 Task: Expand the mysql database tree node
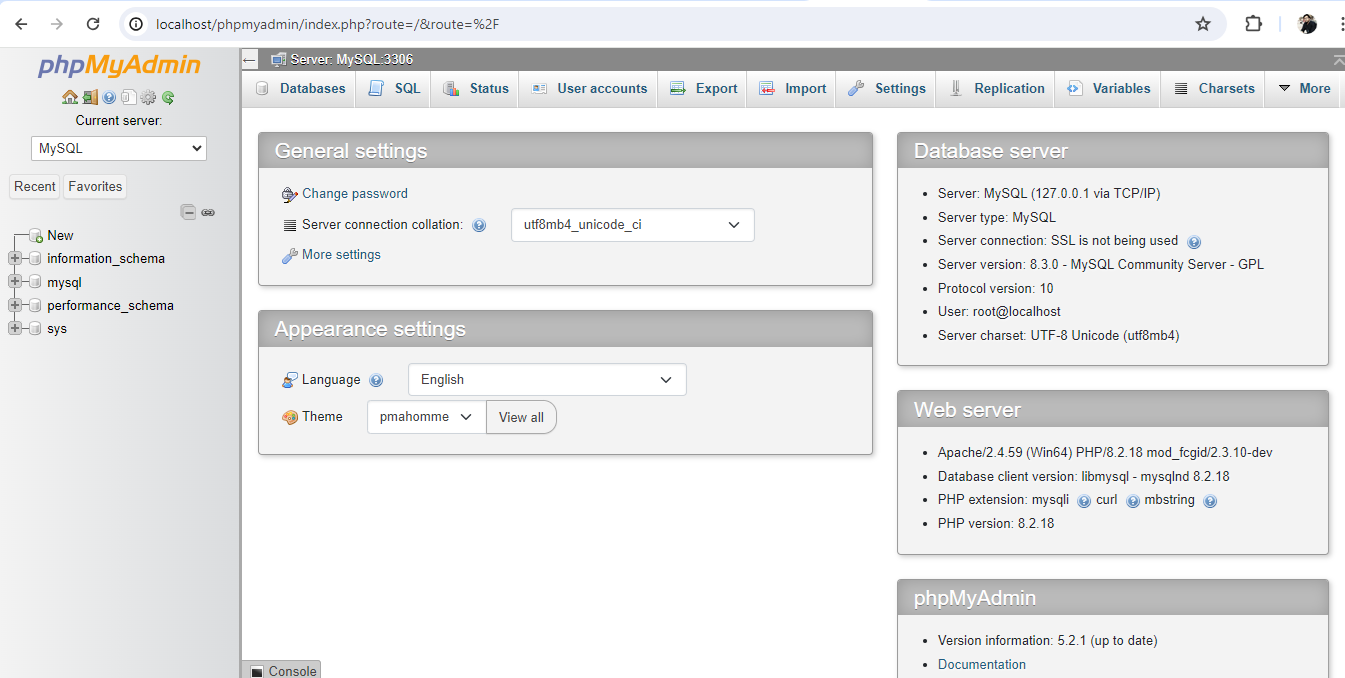(14, 282)
